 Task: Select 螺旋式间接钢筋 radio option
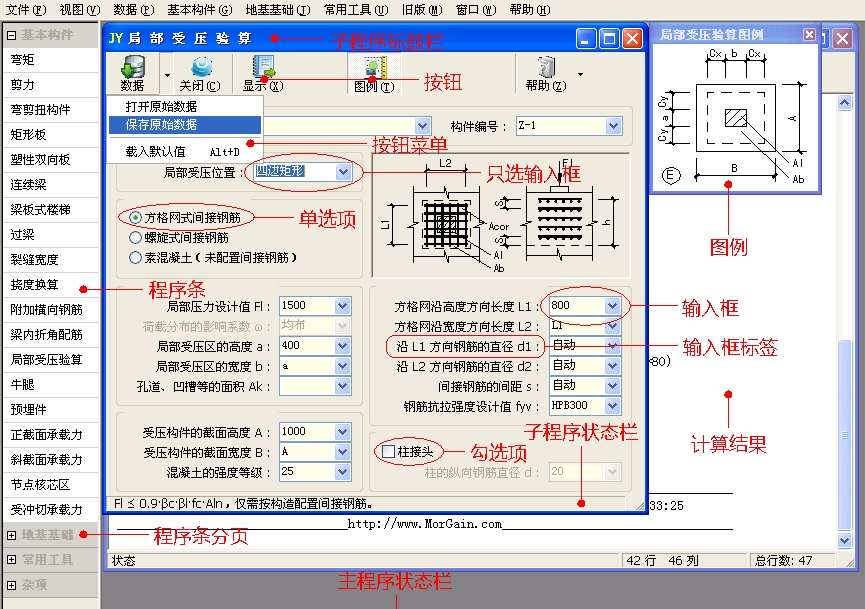(136, 238)
